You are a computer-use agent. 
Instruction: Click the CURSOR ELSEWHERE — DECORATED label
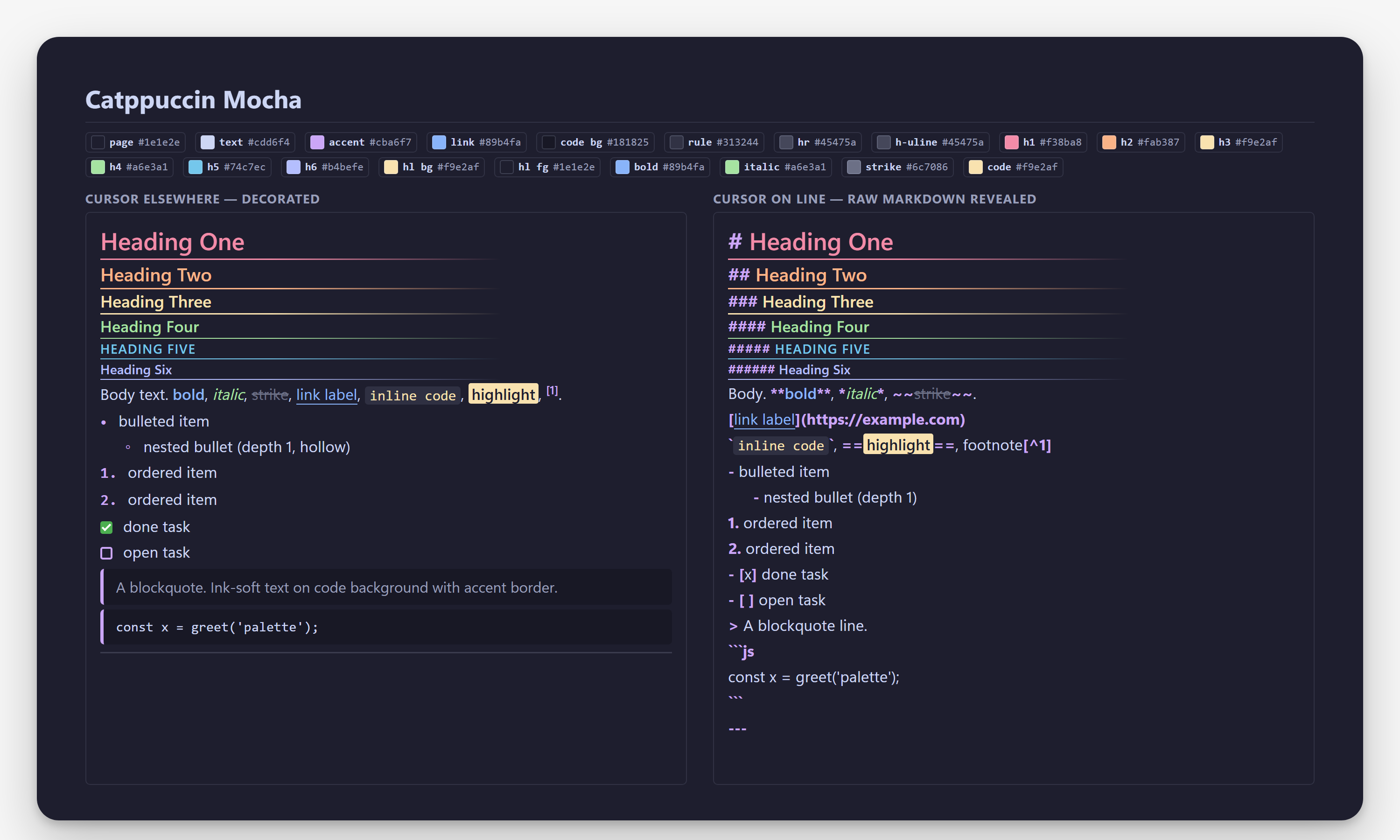coord(203,199)
